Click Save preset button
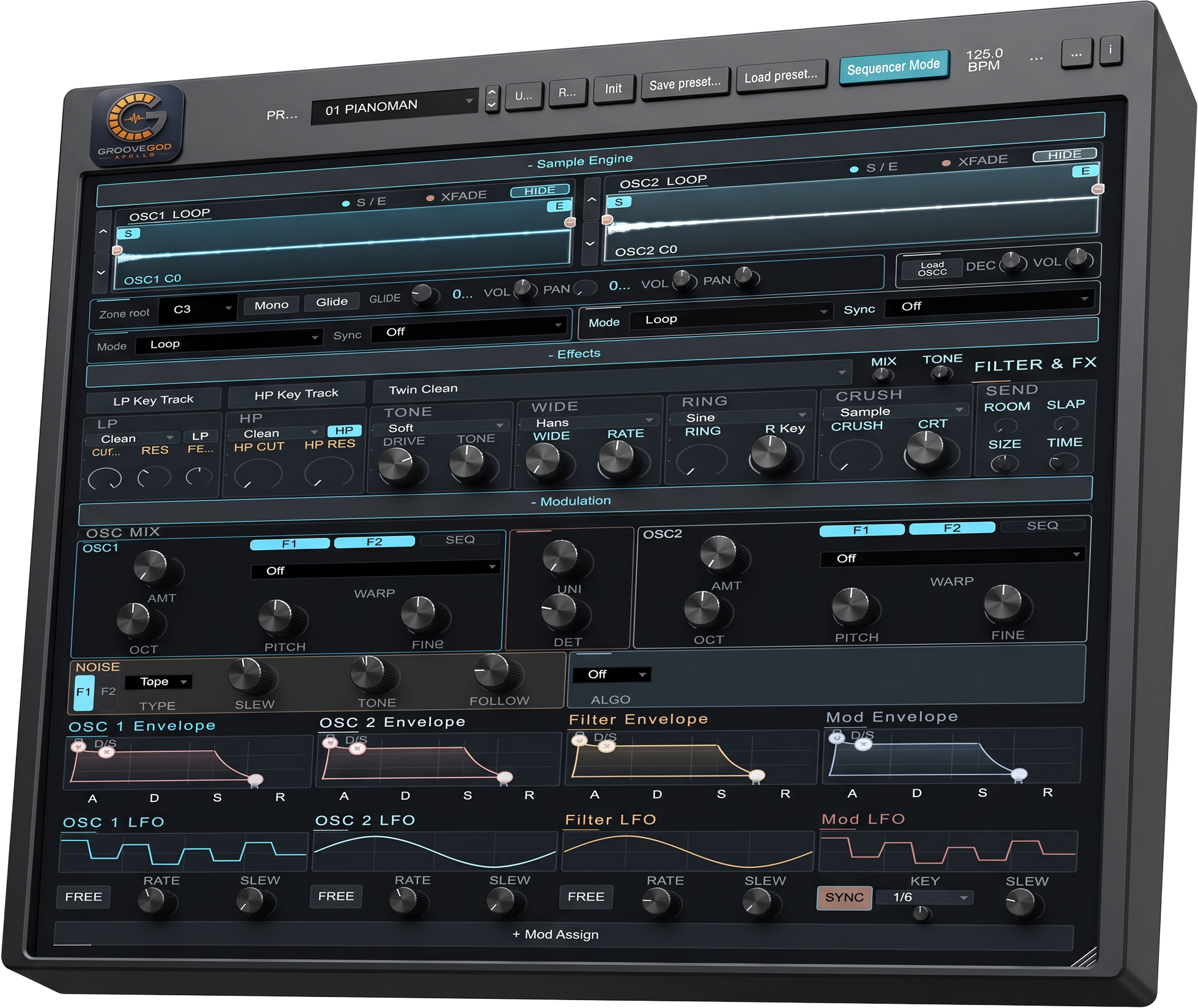 [685, 83]
